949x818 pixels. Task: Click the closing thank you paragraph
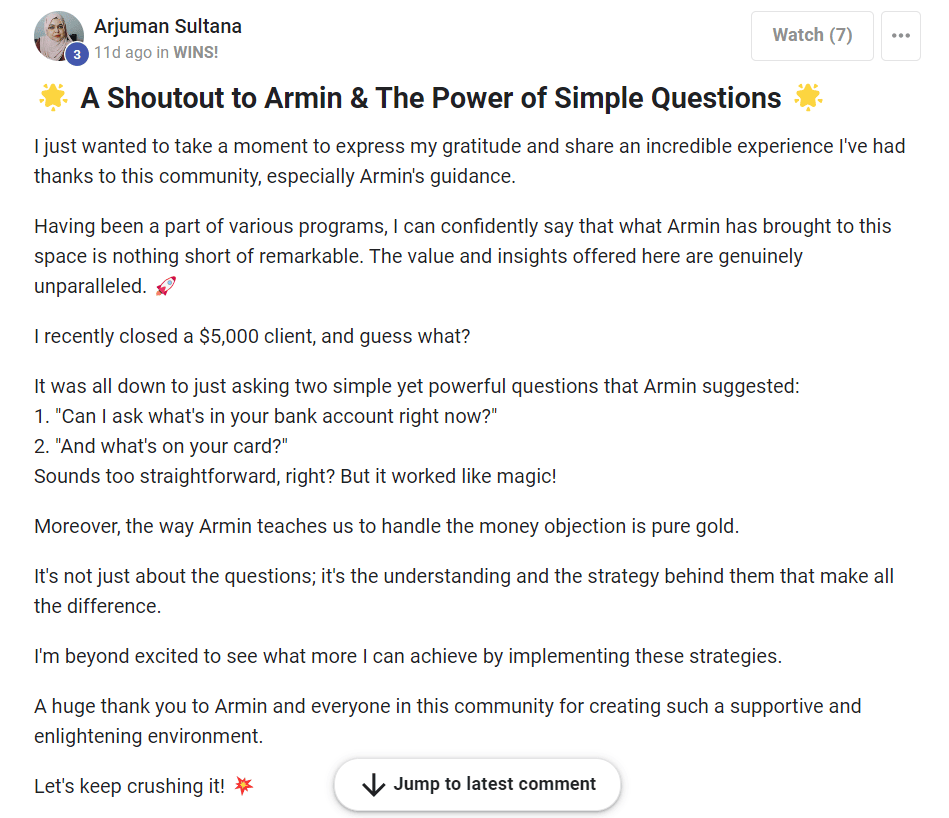[x=448, y=721]
